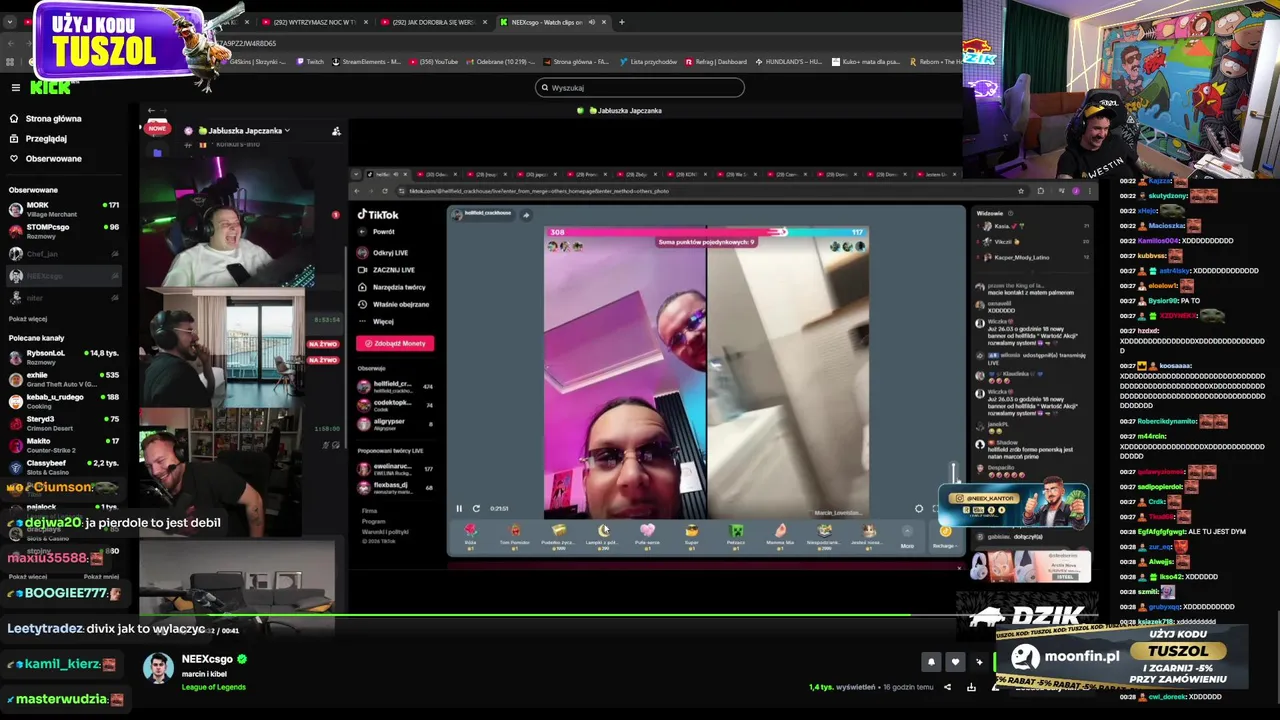Image resolution: width=1280 pixels, height=720 pixels.
Task: Open the StreamElements bookmark
Action: (366, 62)
